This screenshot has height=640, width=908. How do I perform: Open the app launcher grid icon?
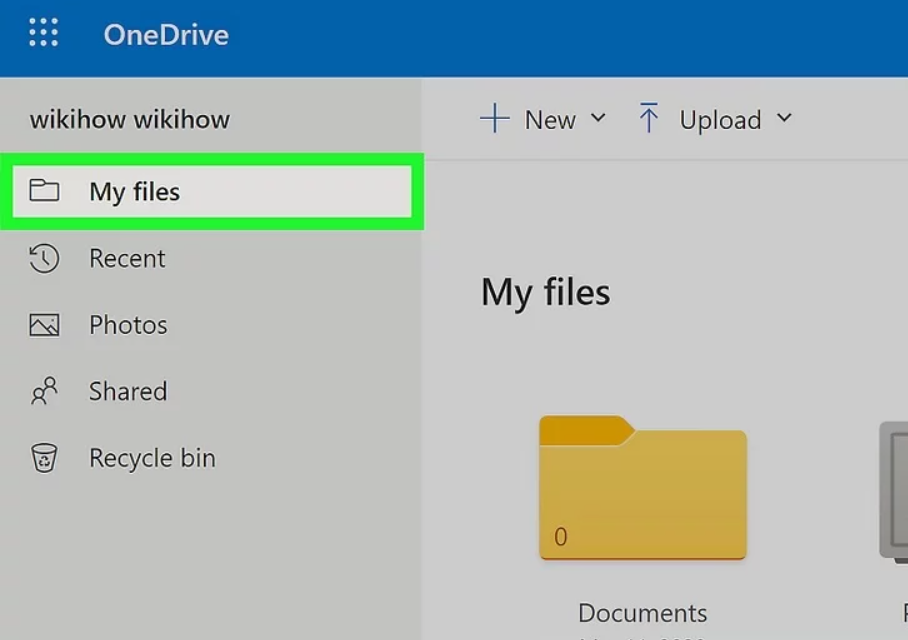[43, 32]
